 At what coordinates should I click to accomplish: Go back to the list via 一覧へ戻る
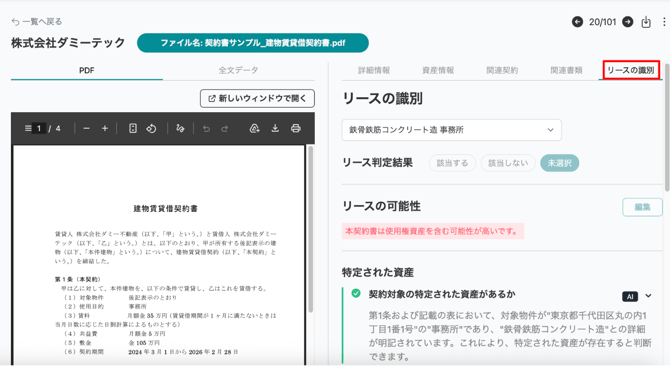[x=37, y=21]
